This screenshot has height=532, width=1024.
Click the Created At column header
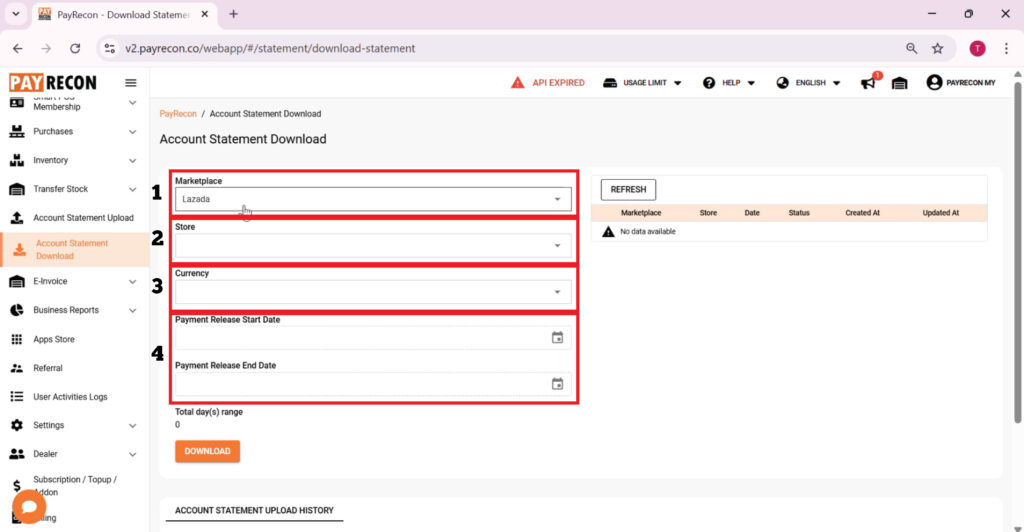click(x=862, y=213)
